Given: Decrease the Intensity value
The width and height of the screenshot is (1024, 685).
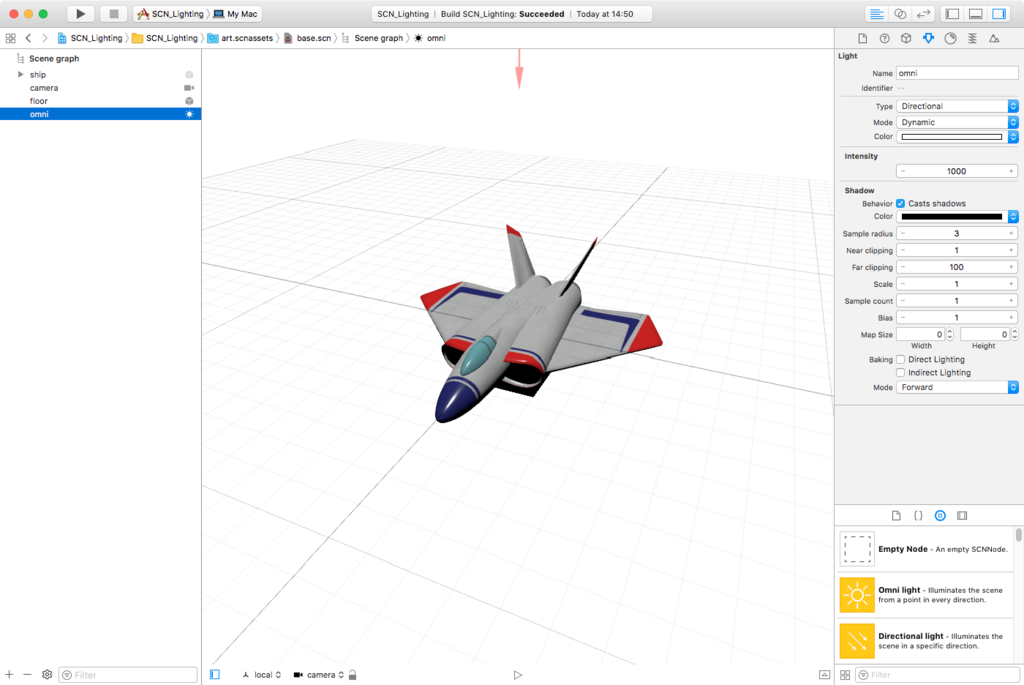Looking at the screenshot, I should click(903, 171).
